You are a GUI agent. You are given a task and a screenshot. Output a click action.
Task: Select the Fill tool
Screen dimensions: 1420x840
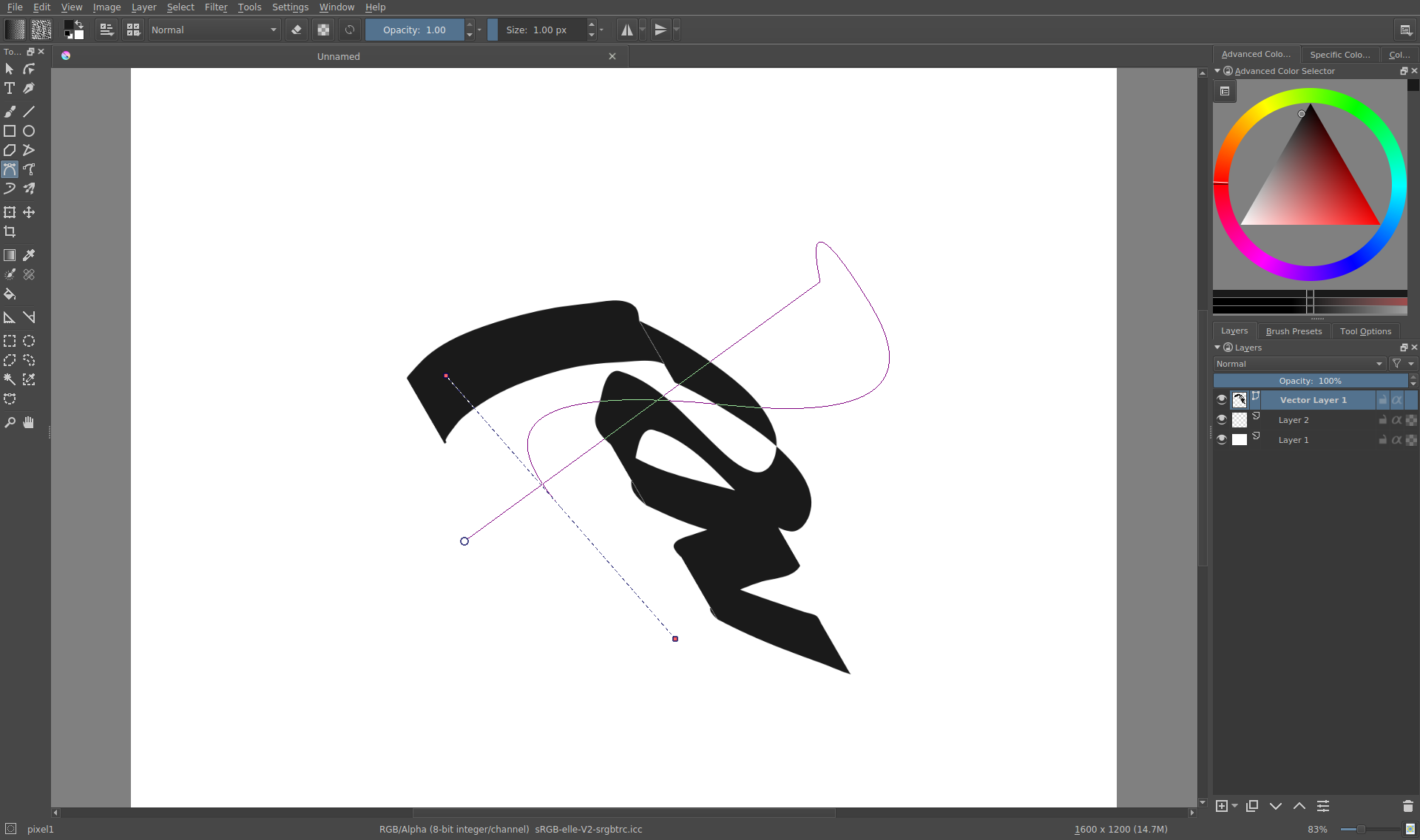10,294
